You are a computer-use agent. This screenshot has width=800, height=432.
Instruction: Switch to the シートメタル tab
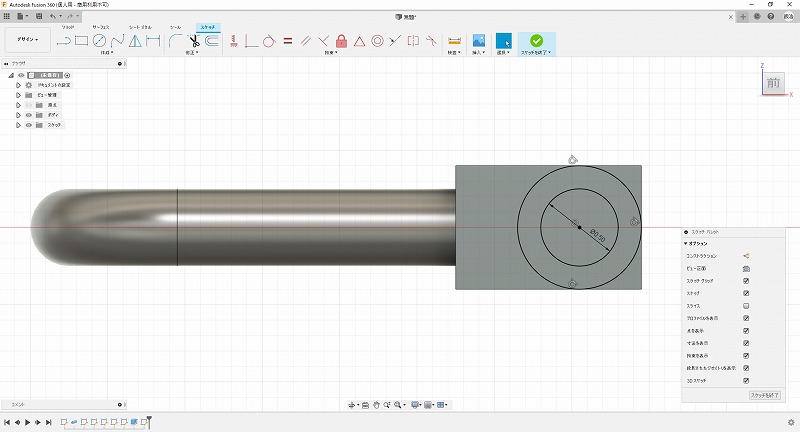click(x=141, y=27)
